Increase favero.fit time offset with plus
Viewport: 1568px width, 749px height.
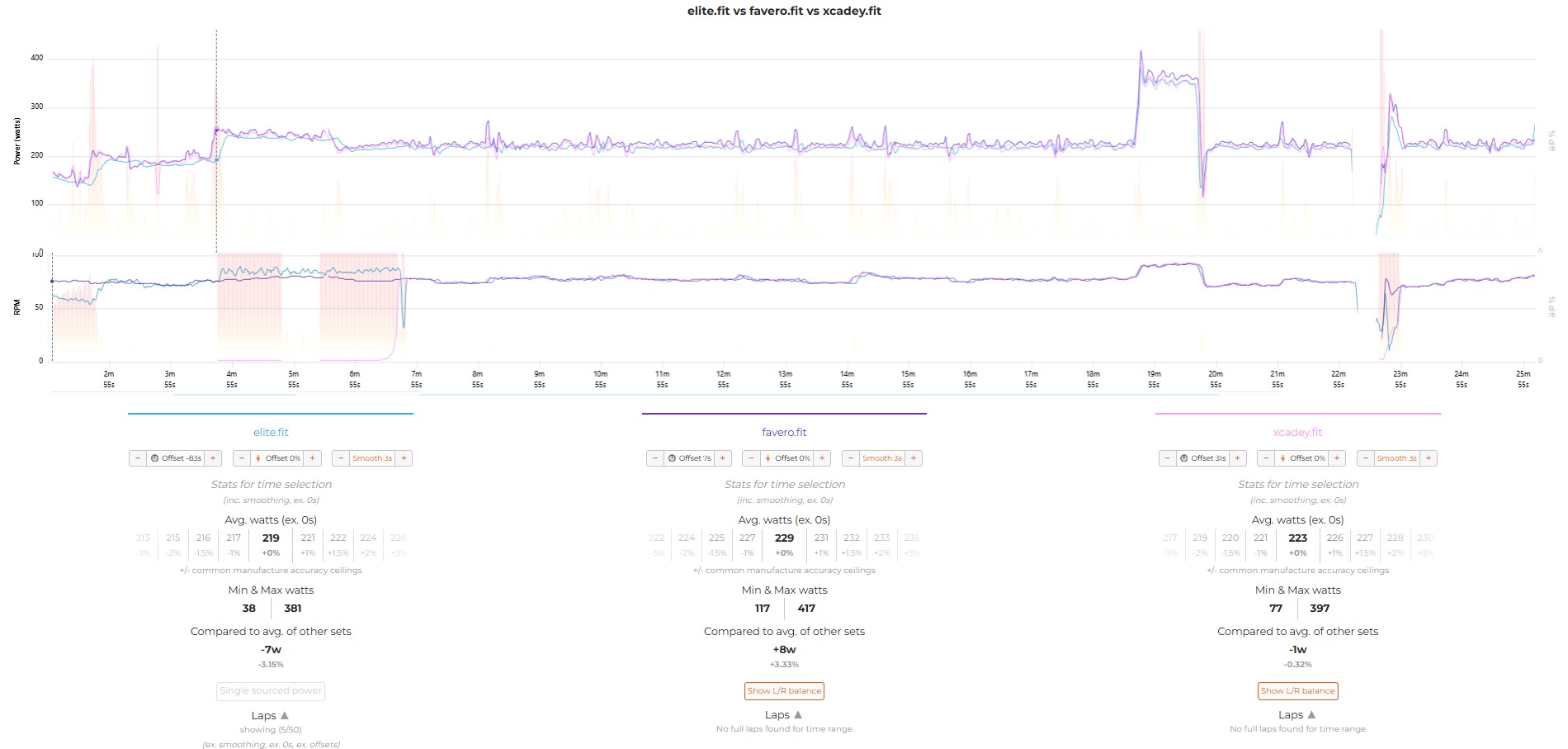(x=723, y=458)
